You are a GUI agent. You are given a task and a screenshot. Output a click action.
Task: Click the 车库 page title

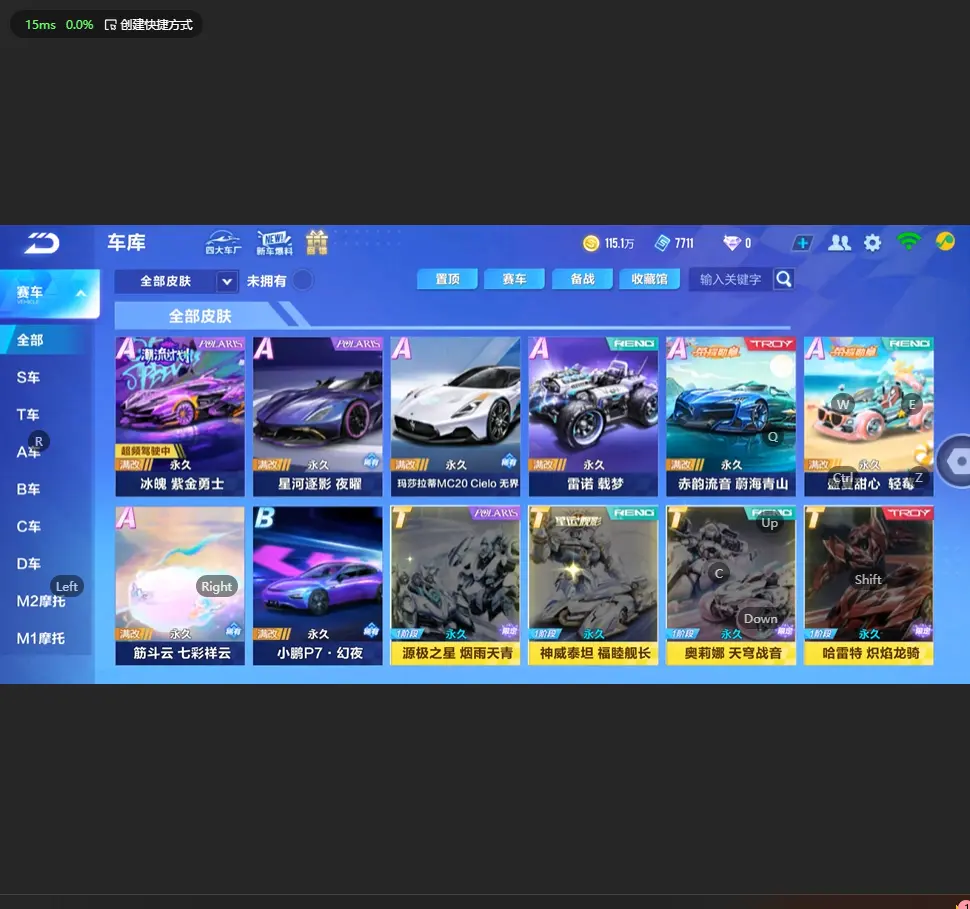(126, 242)
